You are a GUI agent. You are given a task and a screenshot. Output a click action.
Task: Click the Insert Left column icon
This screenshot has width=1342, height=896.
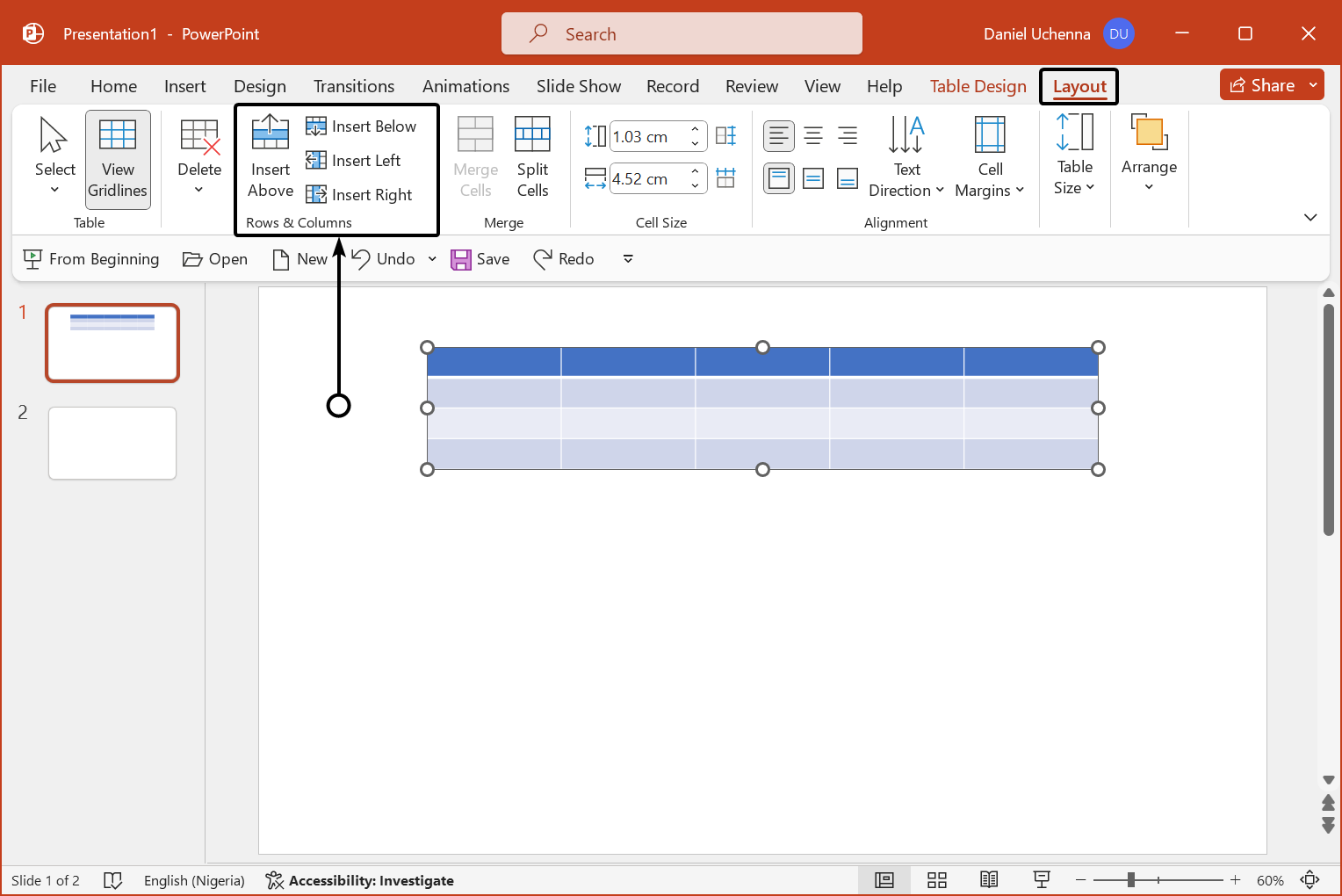pos(316,161)
